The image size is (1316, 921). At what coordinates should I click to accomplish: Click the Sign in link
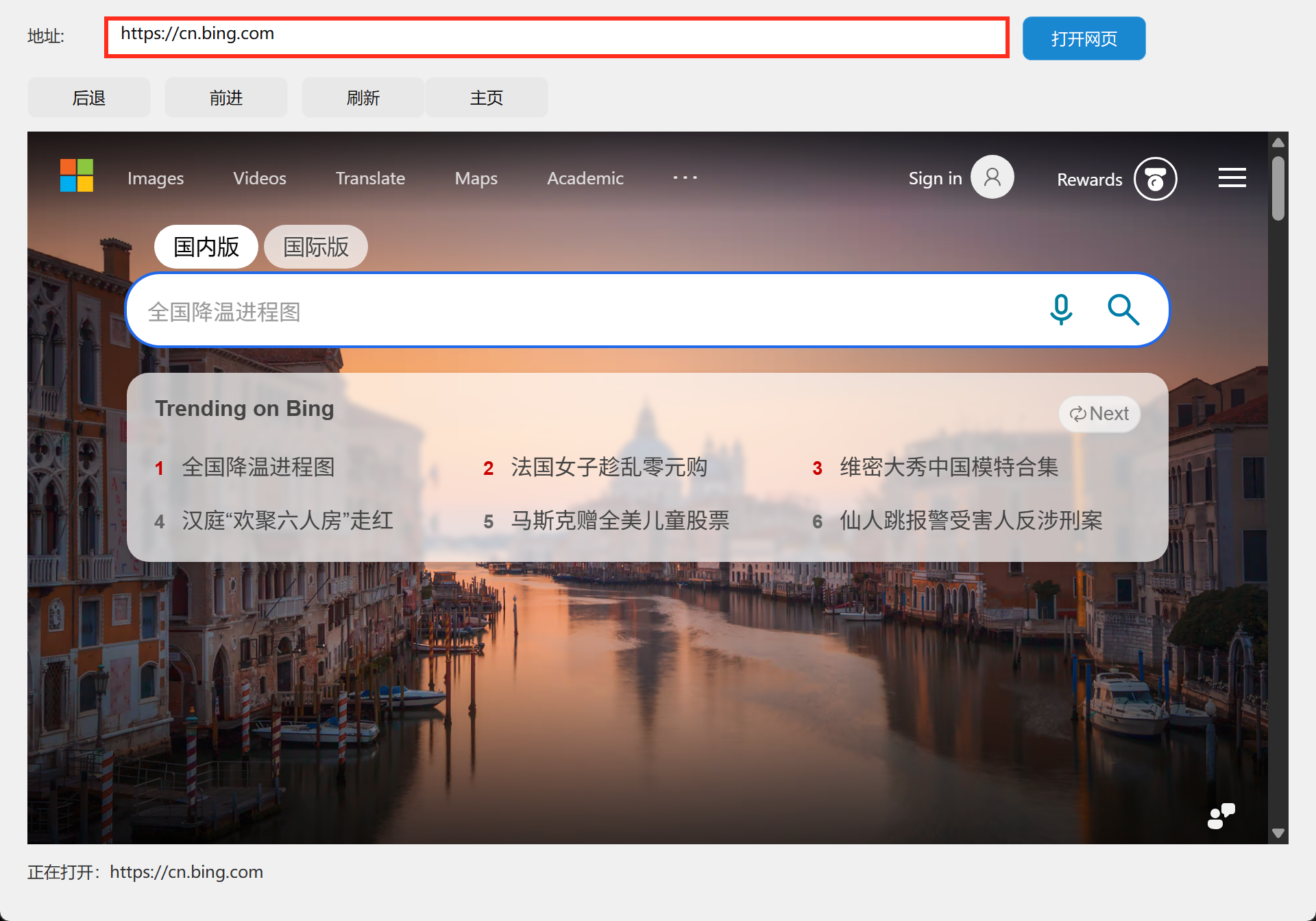(x=935, y=178)
